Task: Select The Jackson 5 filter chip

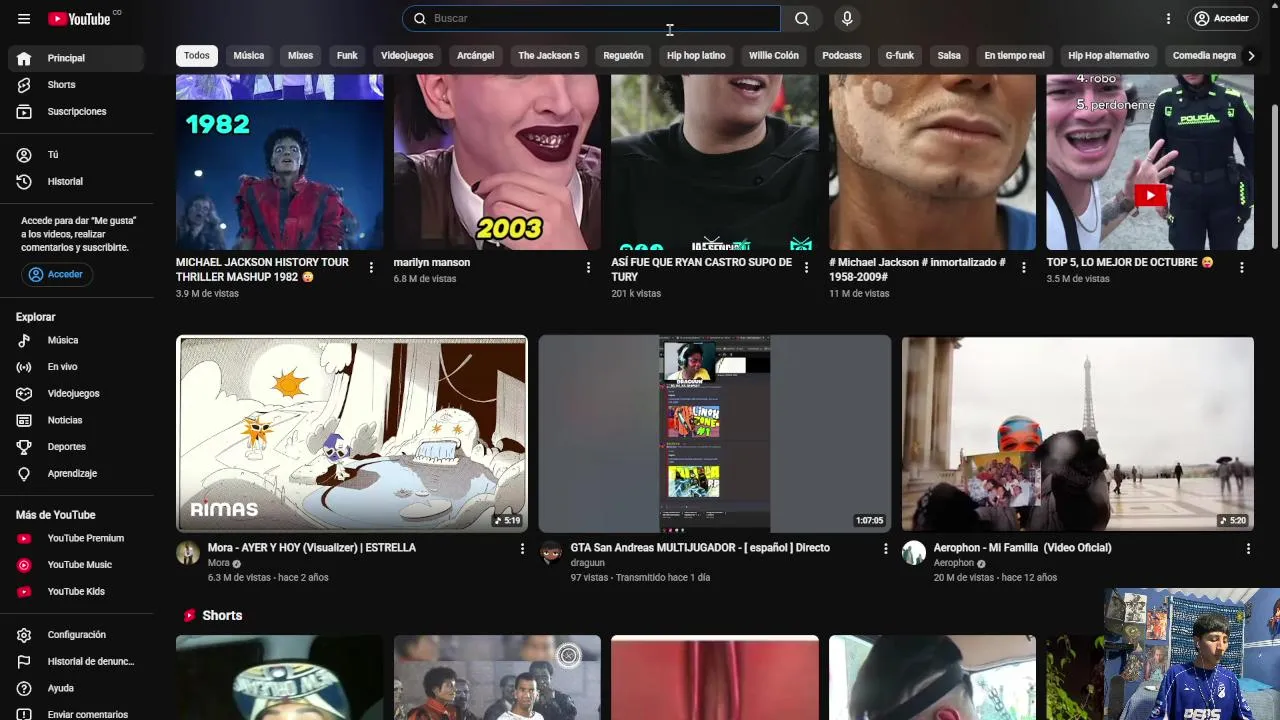Action: 549,56
